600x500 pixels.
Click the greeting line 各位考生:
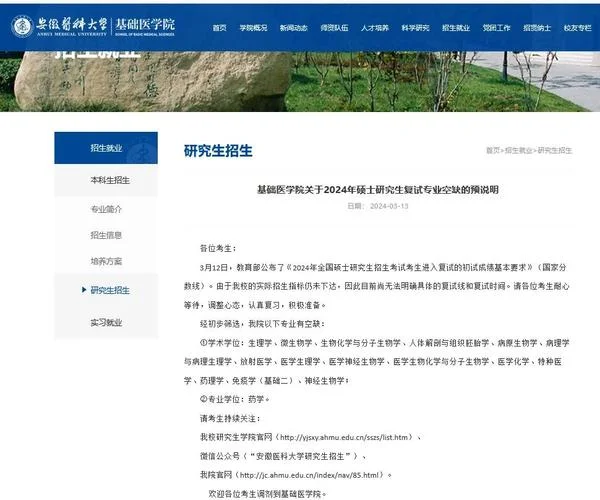pos(218,248)
